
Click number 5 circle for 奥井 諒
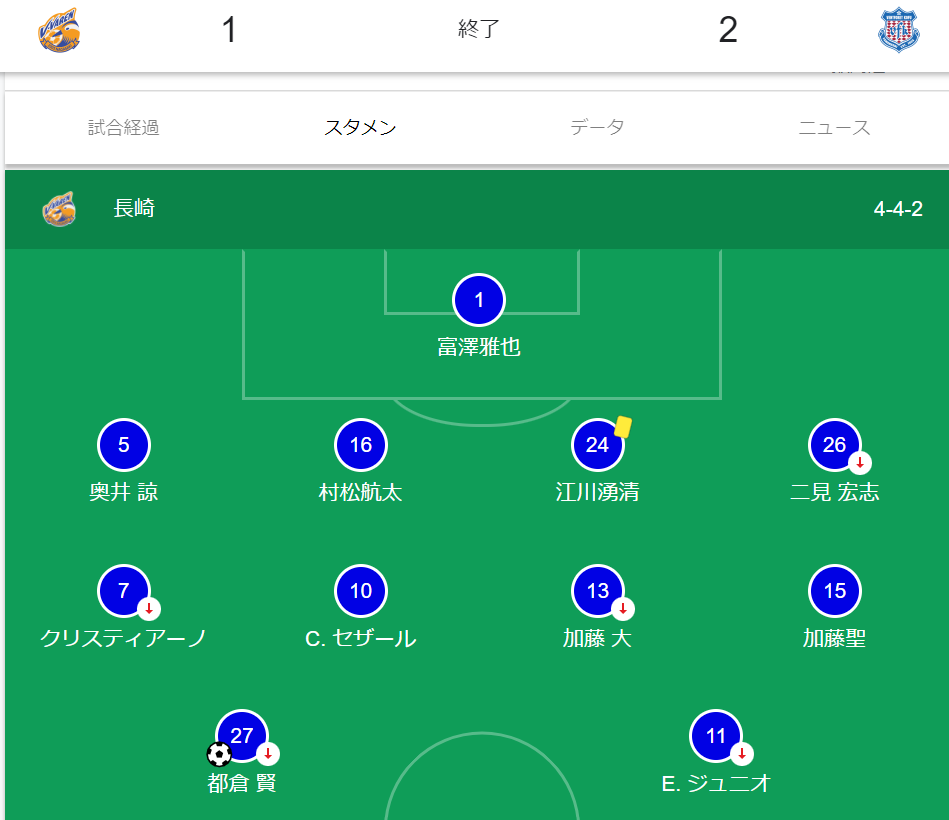click(x=124, y=445)
